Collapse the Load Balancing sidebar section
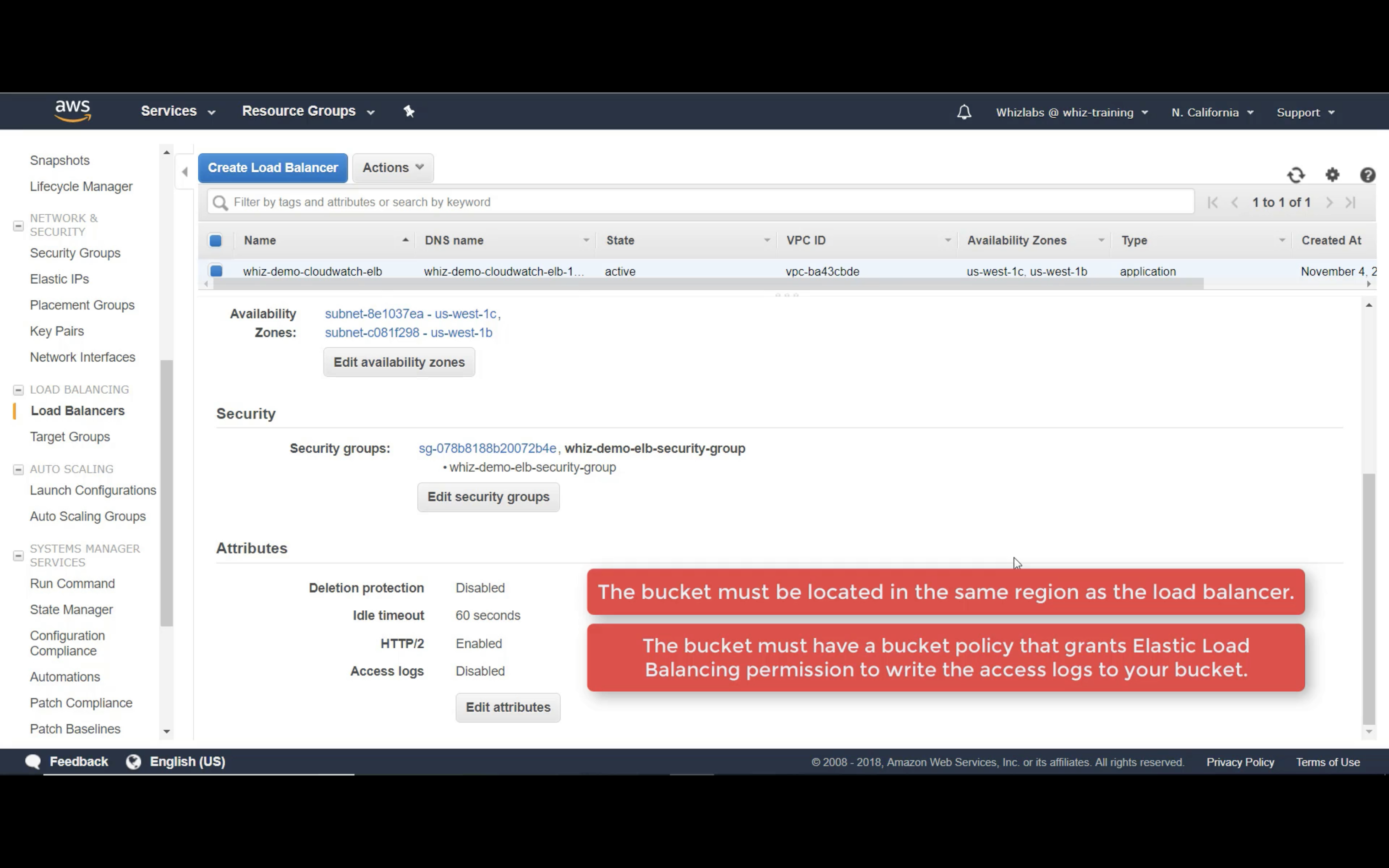This screenshot has width=1389, height=868. pyautogui.click(x=18, y=390)
